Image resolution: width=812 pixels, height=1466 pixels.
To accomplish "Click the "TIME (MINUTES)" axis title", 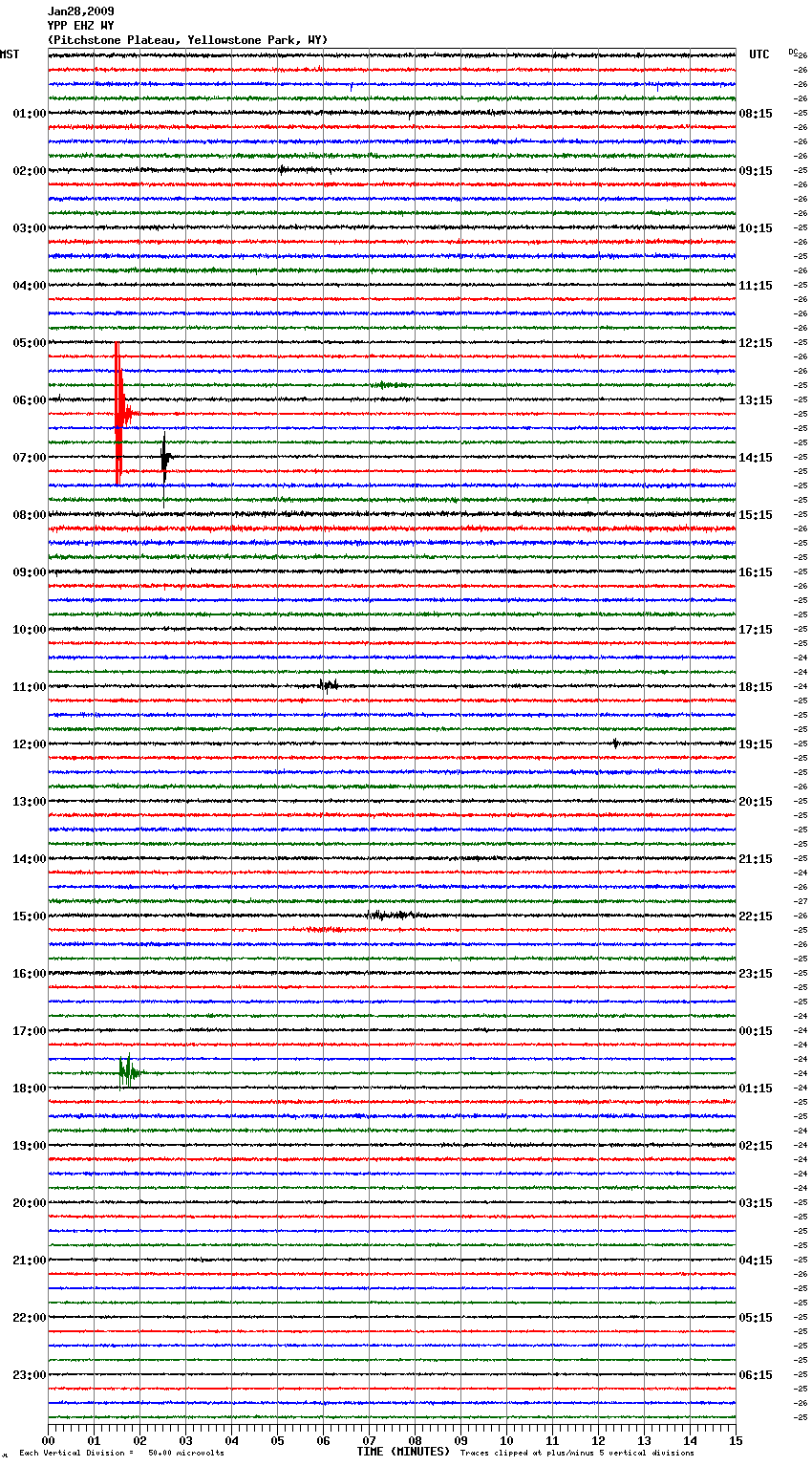I will 402,1452.
